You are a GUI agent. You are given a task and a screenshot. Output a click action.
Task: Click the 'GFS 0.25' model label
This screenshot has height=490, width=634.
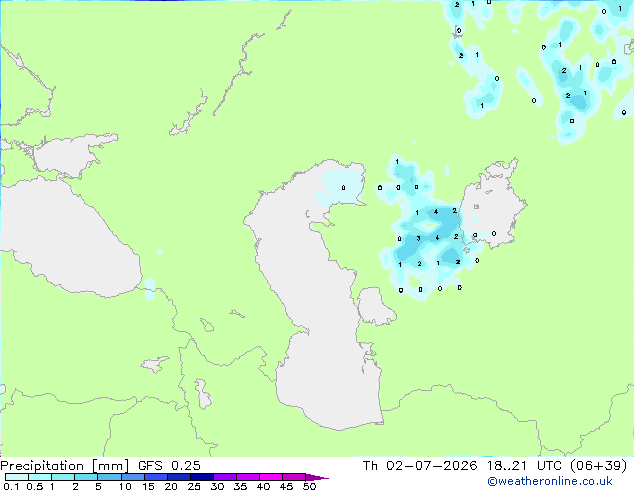169,466
